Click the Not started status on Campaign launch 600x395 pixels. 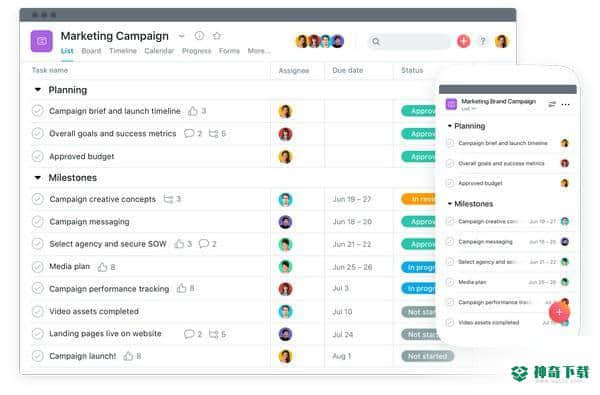427,356
